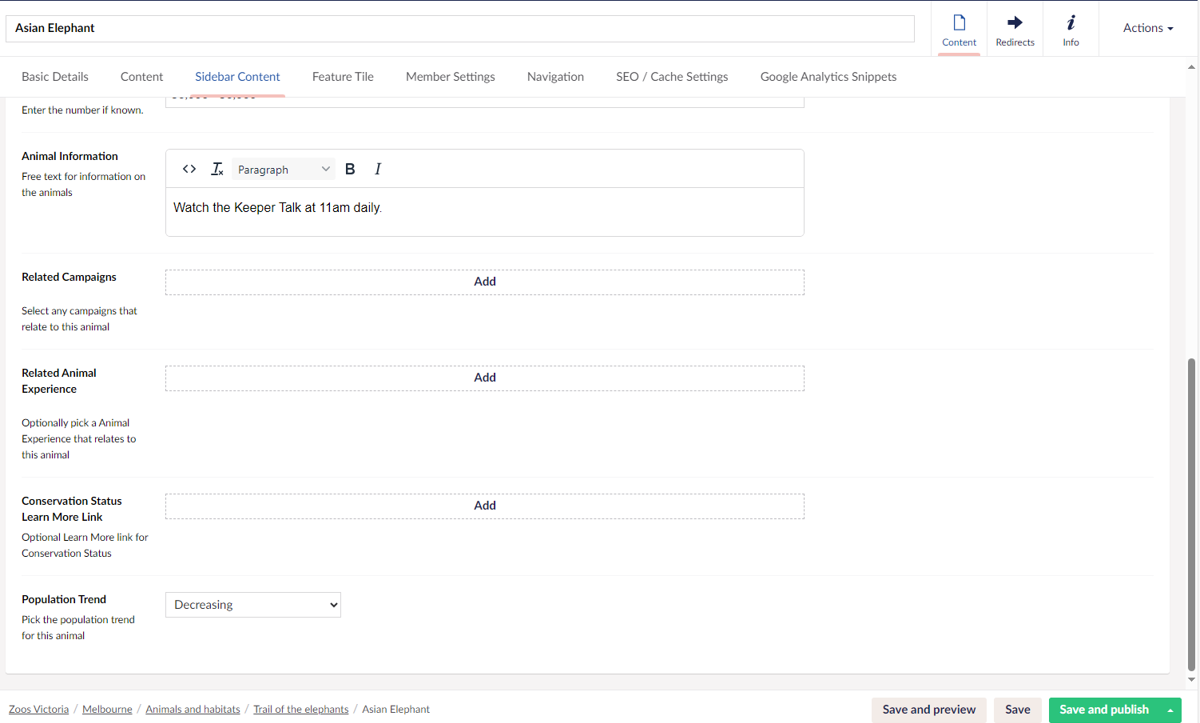Open the Actions dropdown menu
Screen dimensions: 1200x723
(x=1147, y=28)
